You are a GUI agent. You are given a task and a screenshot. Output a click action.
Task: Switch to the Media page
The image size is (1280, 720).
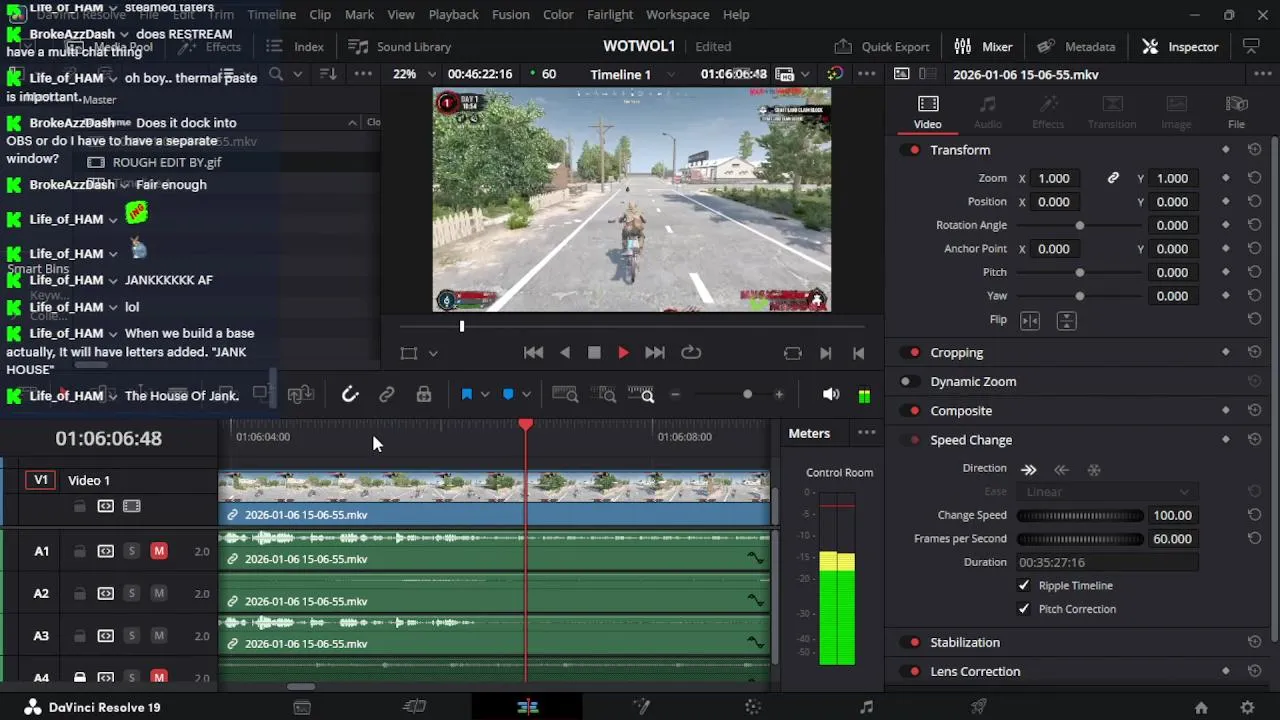coord(302,707)
